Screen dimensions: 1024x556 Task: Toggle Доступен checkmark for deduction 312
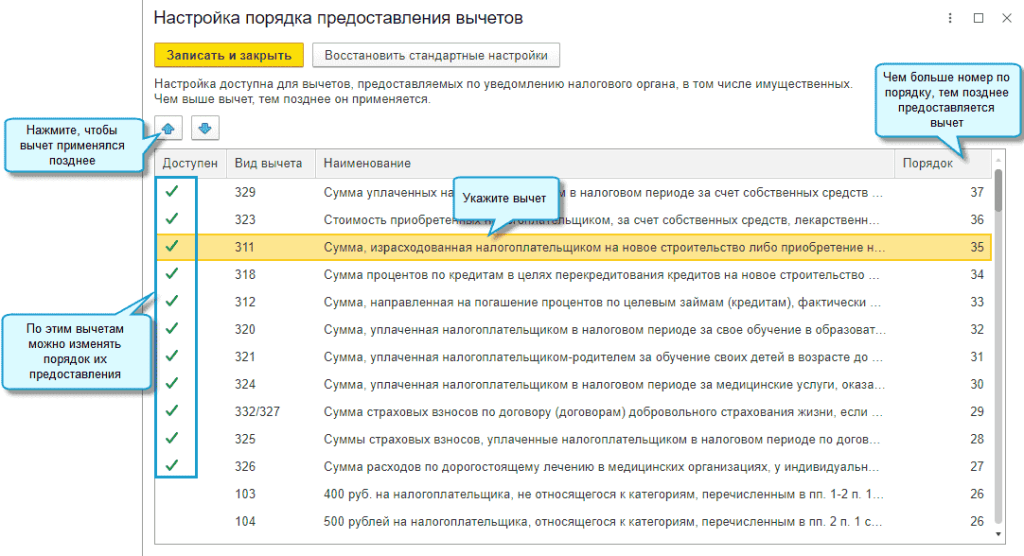[x=172, y=301]
